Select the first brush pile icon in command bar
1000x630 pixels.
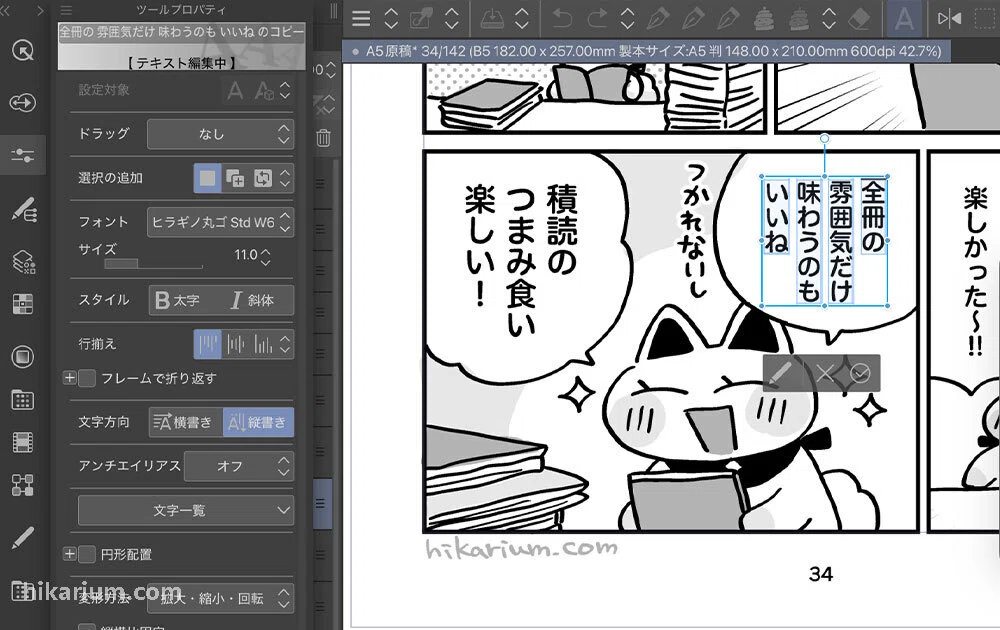click(763, 19)
